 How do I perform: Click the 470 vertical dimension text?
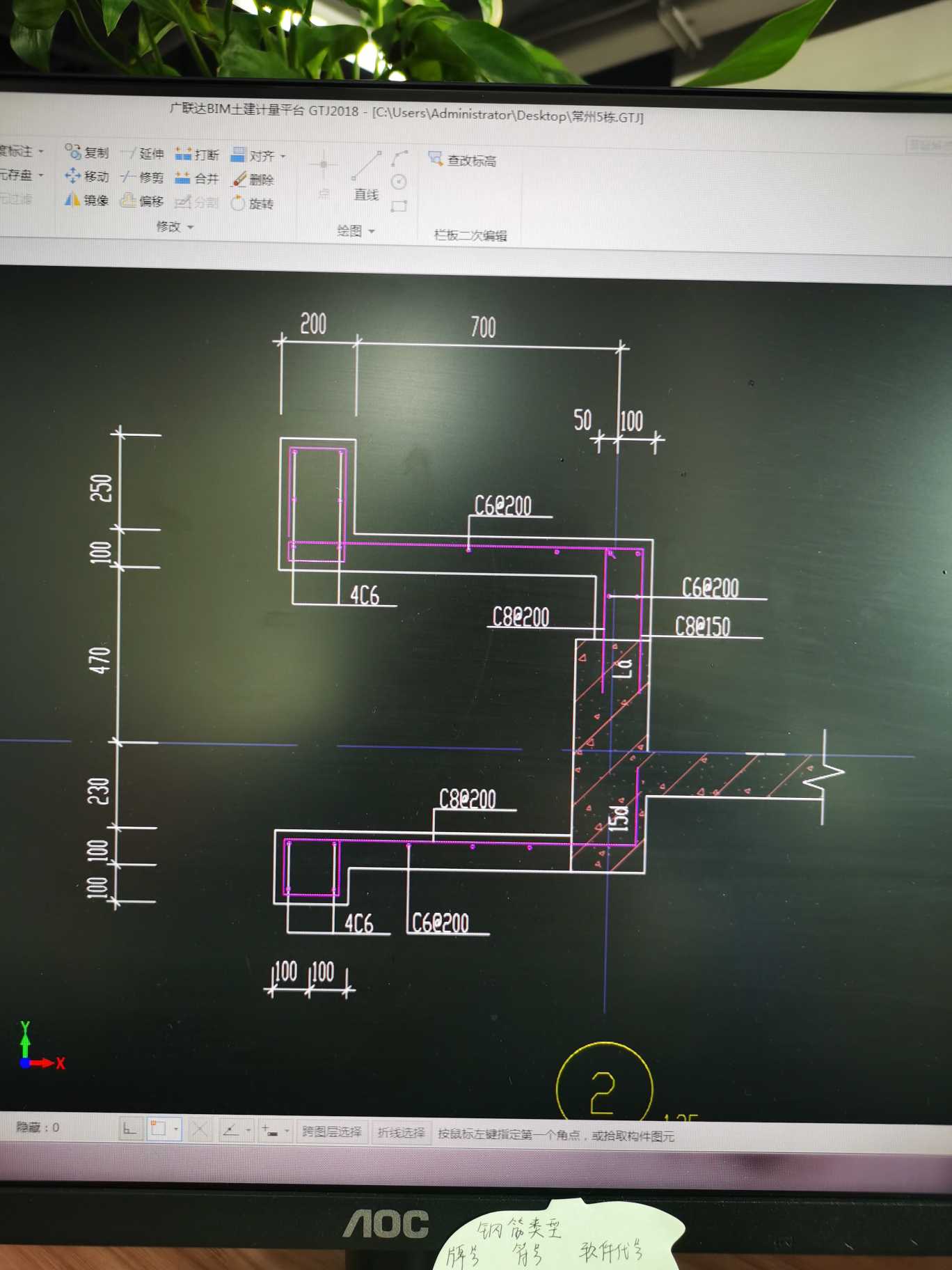[x=100, y=660]
